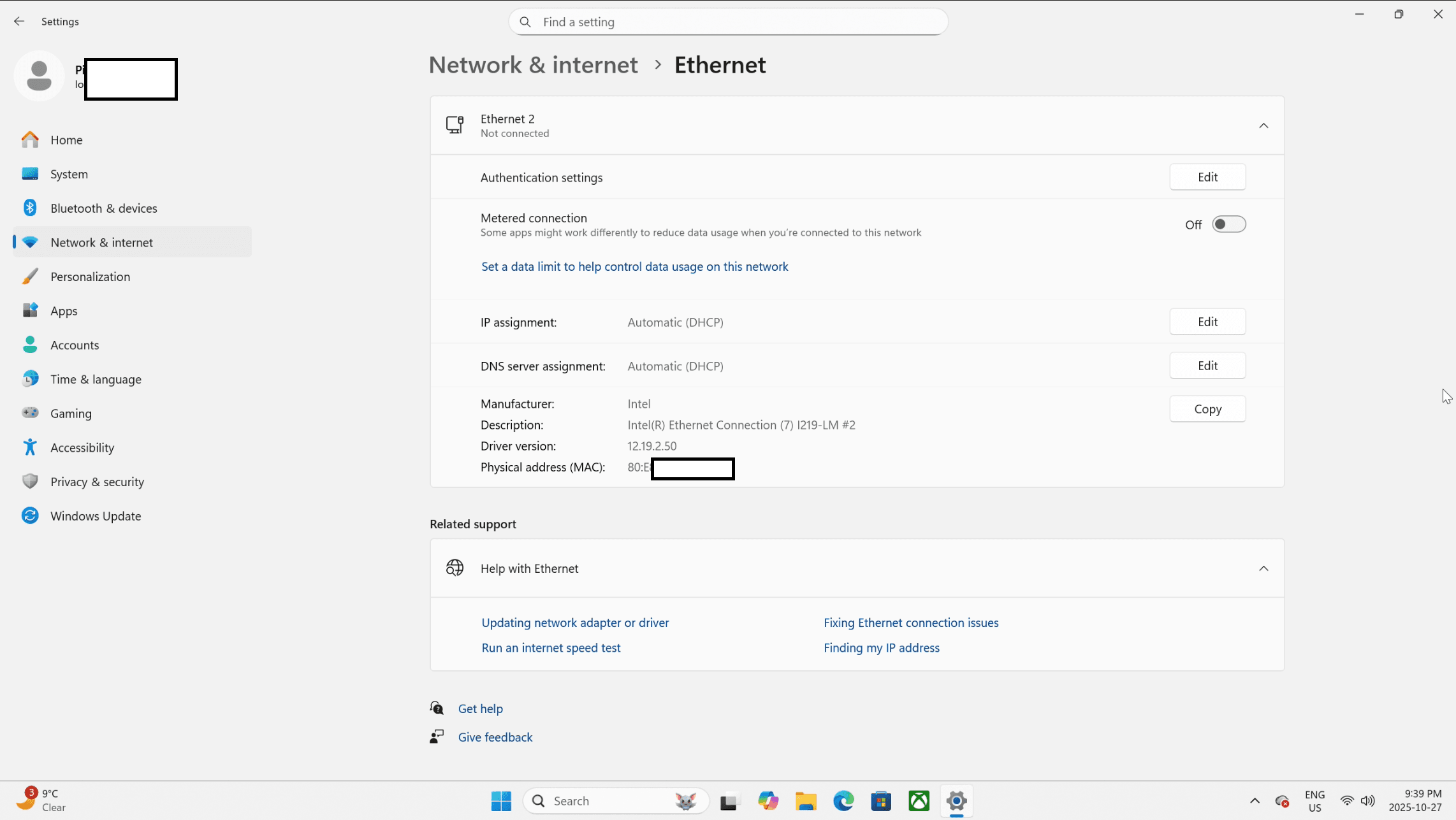Open Privacy & security settings
The width and height of the screenshot is (1456, 820).
[97, 482]
